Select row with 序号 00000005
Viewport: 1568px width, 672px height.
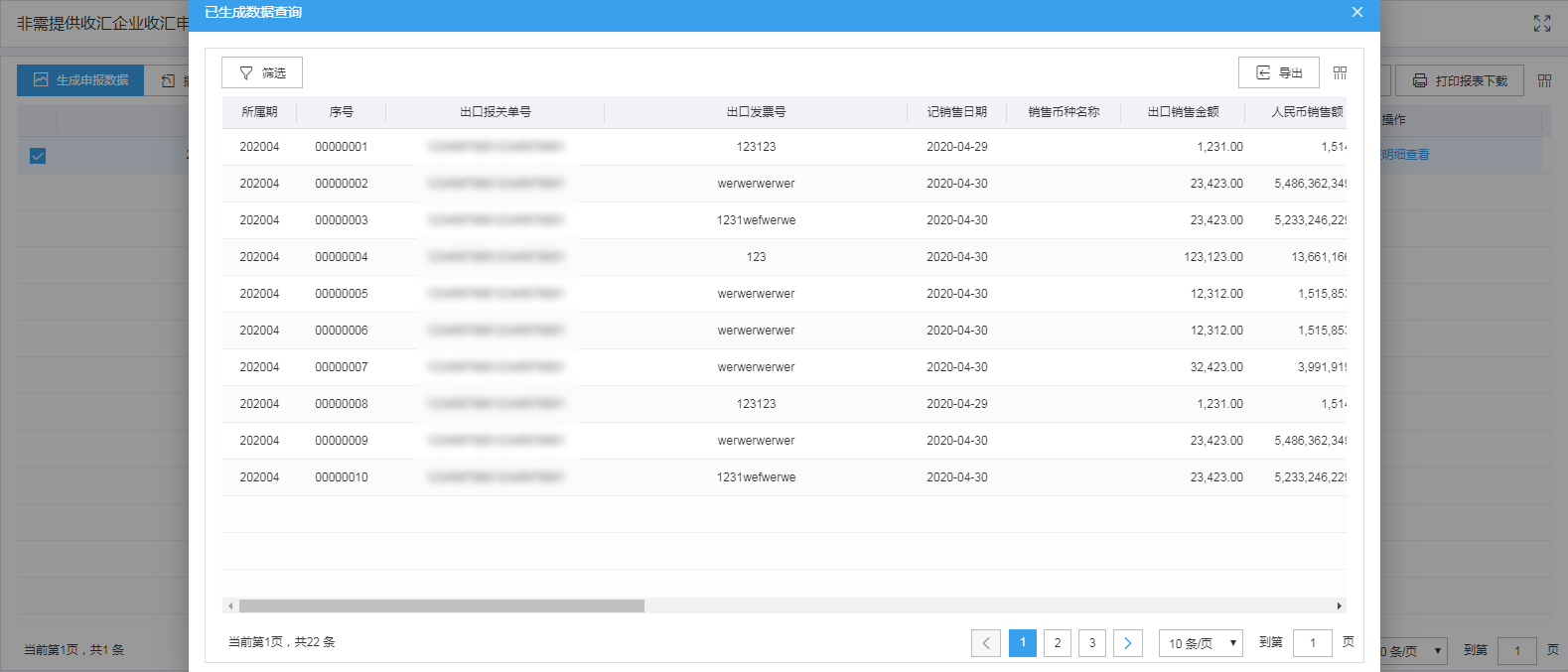(x=784, y=294)
